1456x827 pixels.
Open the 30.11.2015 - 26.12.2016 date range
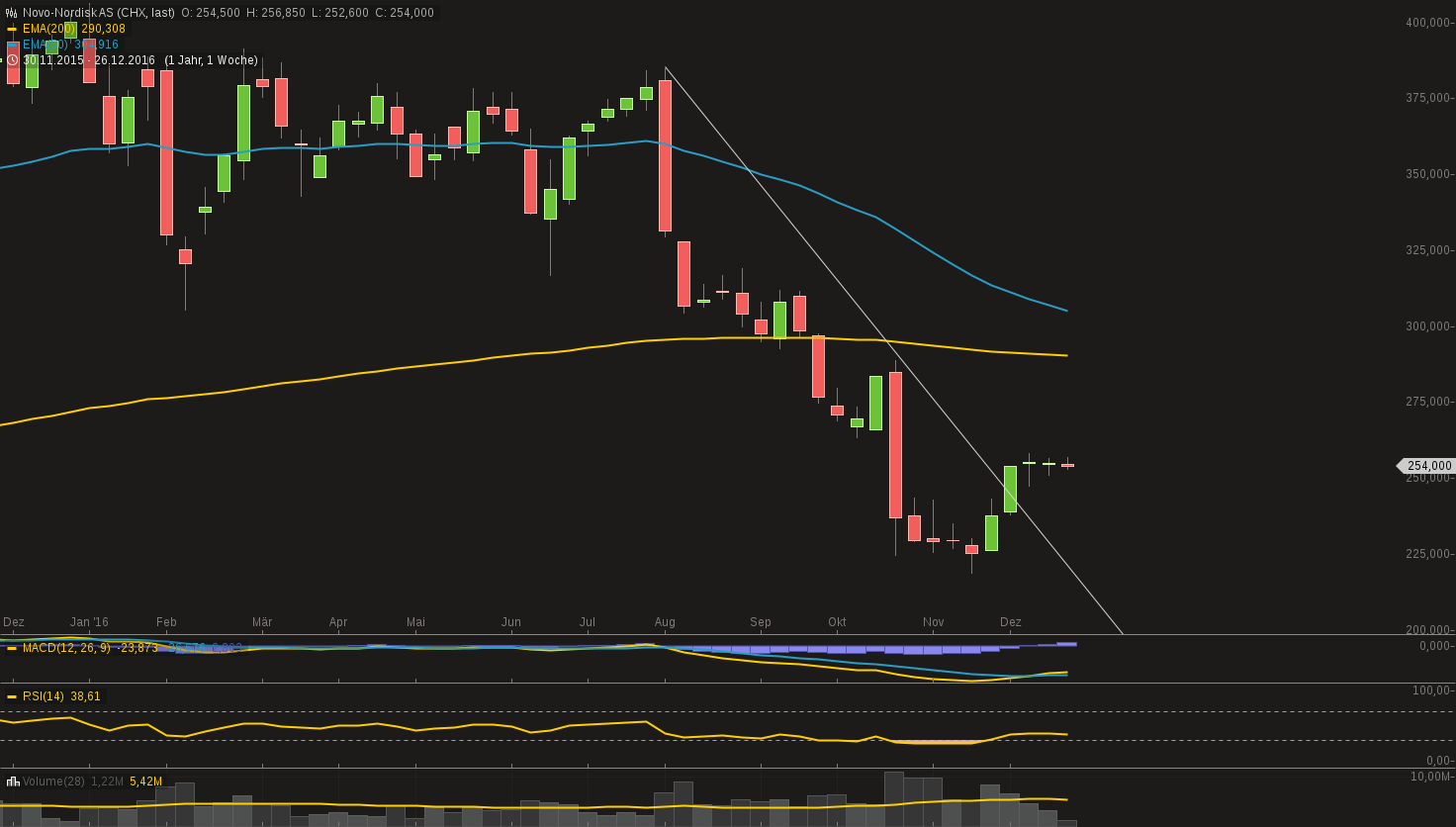pyautogui.click(x=90, y=60)
